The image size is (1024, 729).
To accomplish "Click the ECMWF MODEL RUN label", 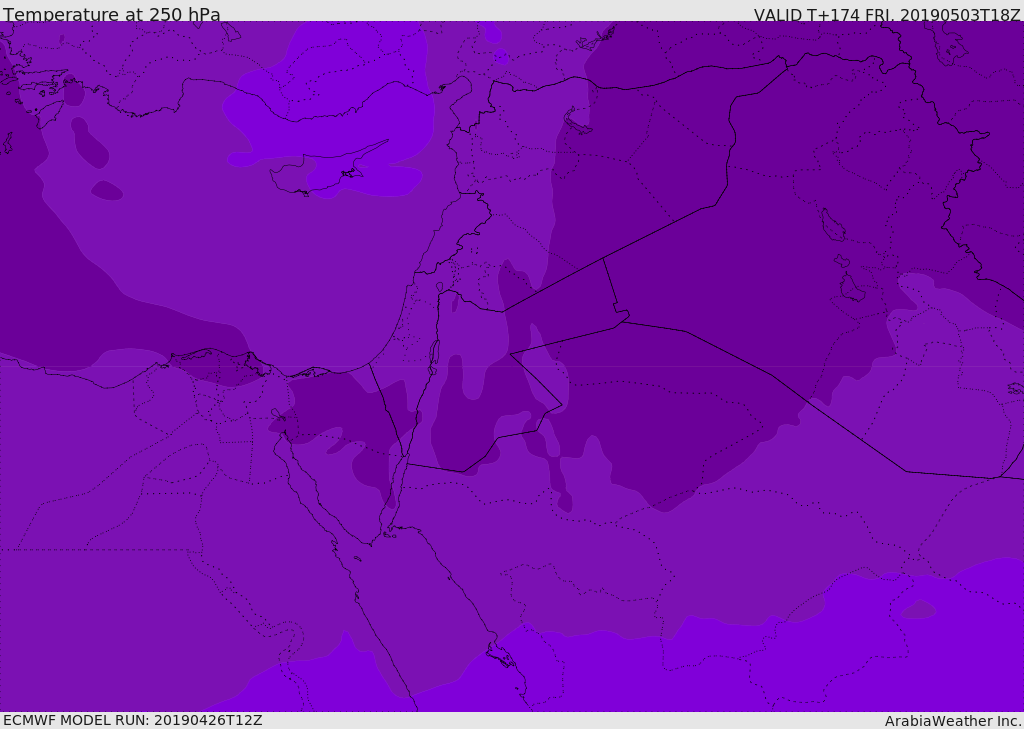I will [x=133, y=720].
